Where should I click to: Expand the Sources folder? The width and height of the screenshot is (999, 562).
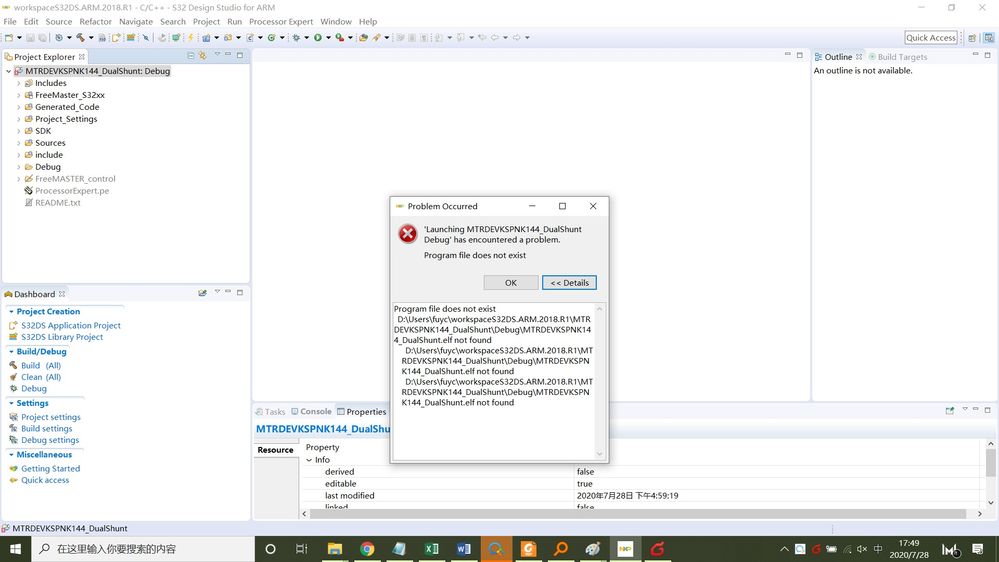coord(18,143)
